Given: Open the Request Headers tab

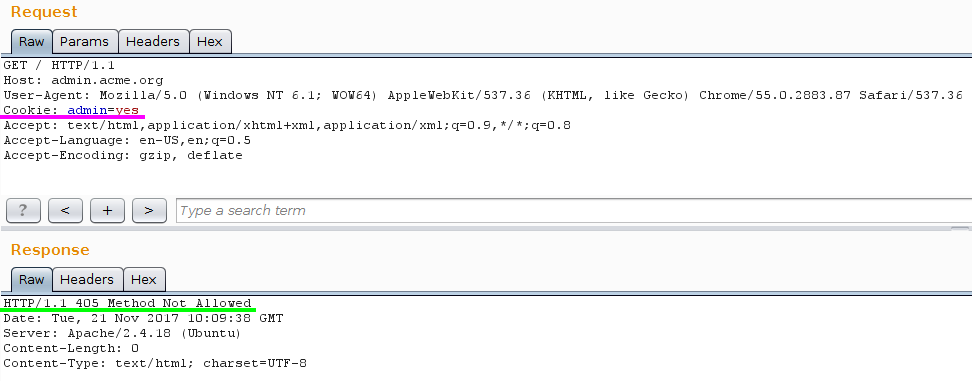Looking at the screenshot, I should (153, 42).
